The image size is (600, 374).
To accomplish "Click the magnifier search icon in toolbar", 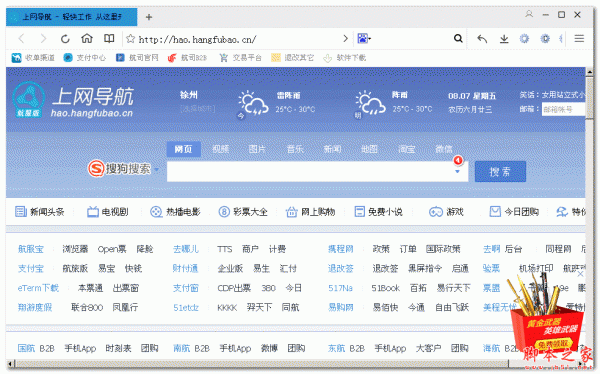I will (x=458, y=38).
